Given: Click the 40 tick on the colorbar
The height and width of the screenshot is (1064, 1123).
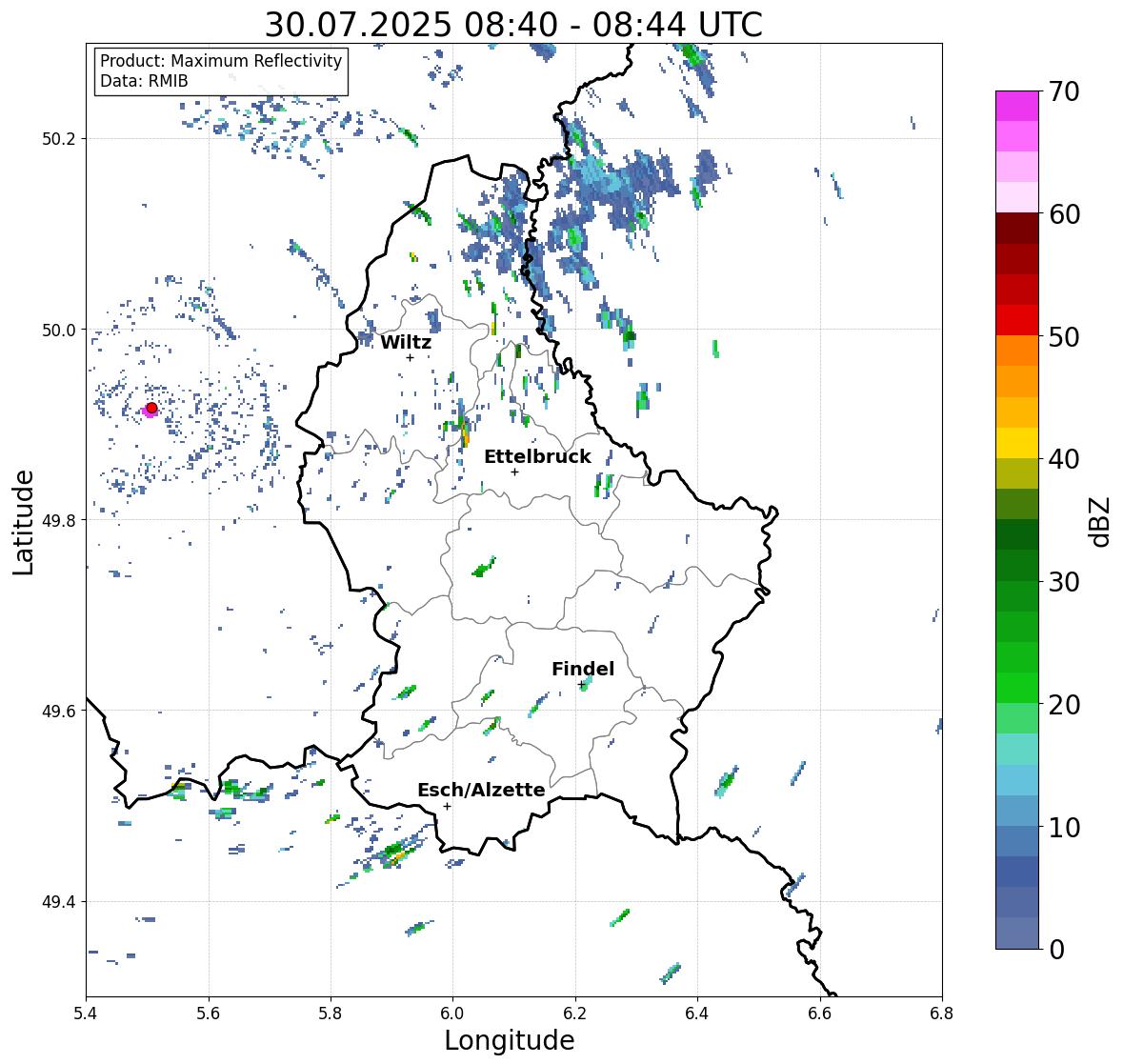Looking at the screenshot, I should pyautogui.click(x=1064, y=459).
